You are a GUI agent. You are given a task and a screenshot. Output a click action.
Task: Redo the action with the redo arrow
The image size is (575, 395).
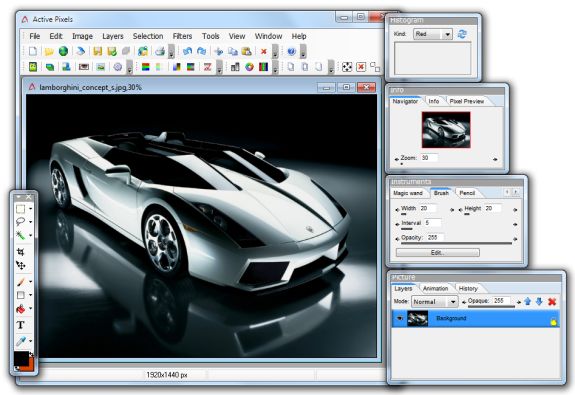201,51
